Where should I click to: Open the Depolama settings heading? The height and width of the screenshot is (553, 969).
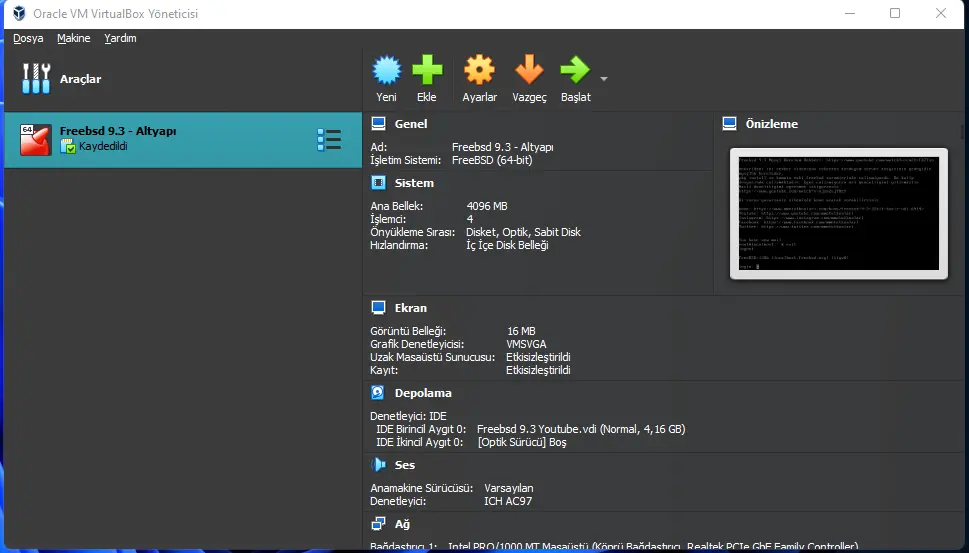(x=423, y=393)
